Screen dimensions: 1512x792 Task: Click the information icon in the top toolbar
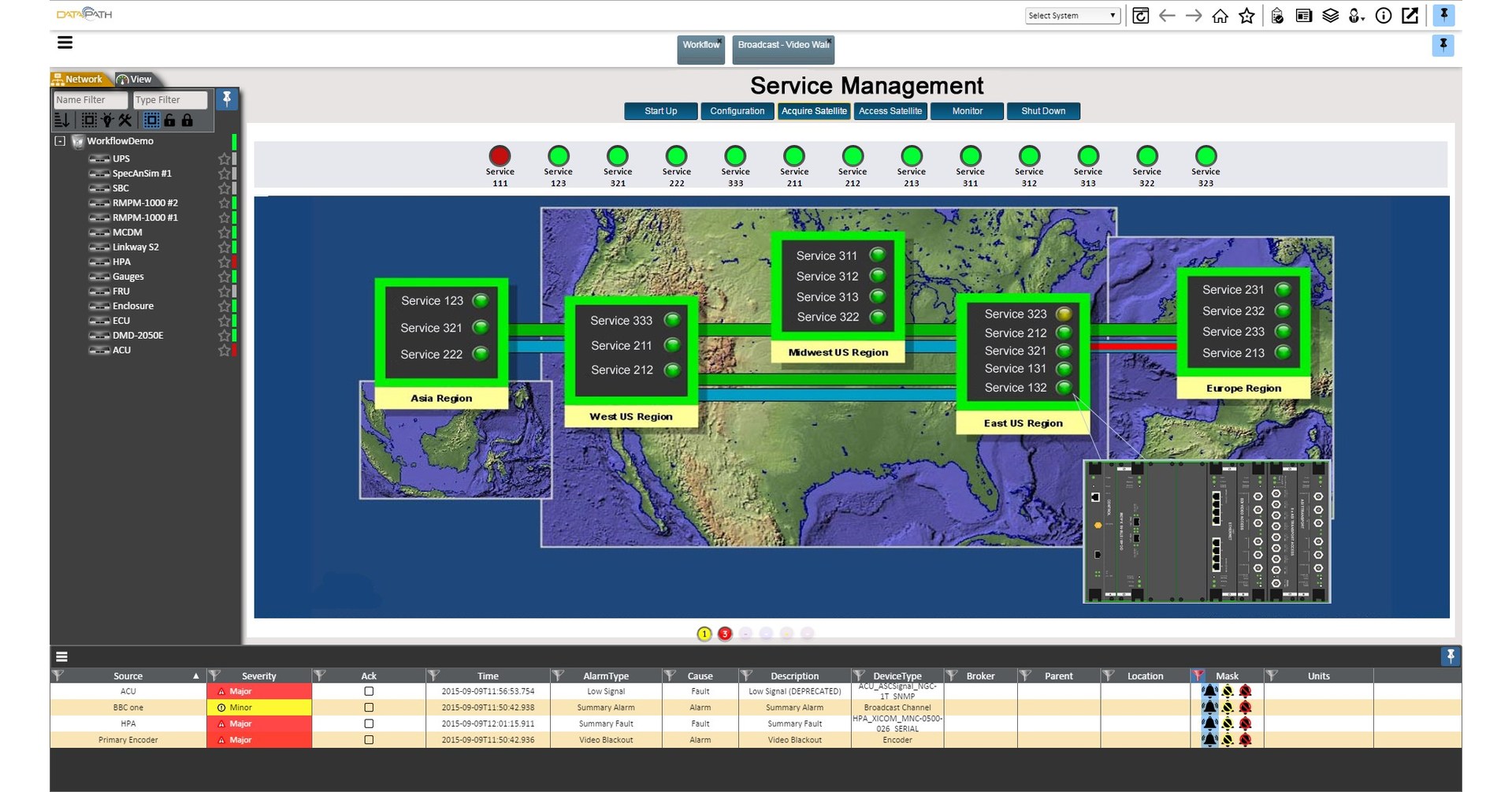pos(1383,15)
